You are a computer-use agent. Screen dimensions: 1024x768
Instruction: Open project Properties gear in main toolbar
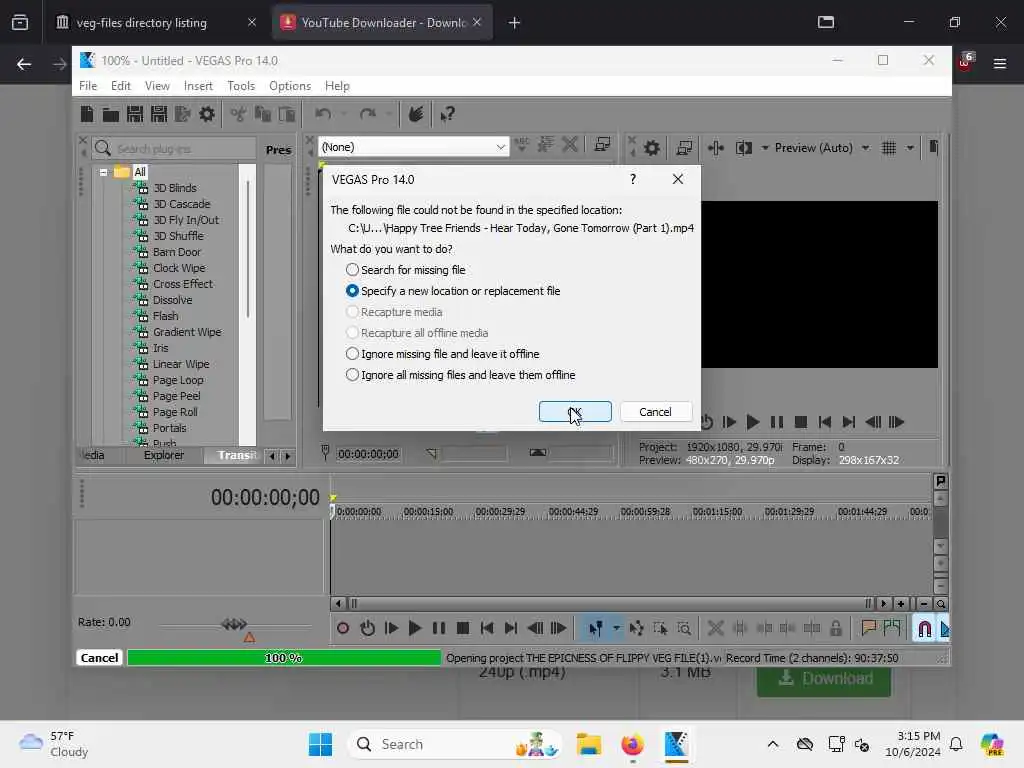click(x=207, y=114)
